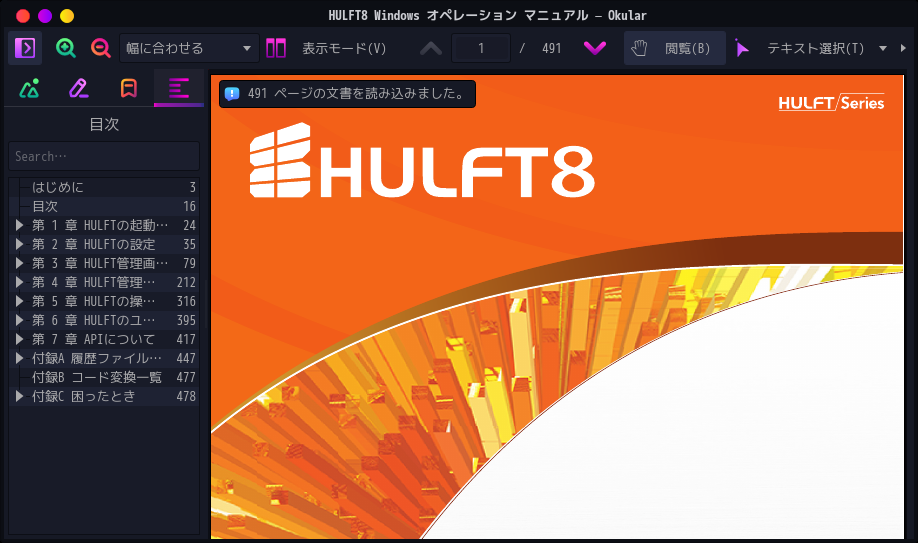Click the page number input field
The image size is (918, 543).
(481, 48)
